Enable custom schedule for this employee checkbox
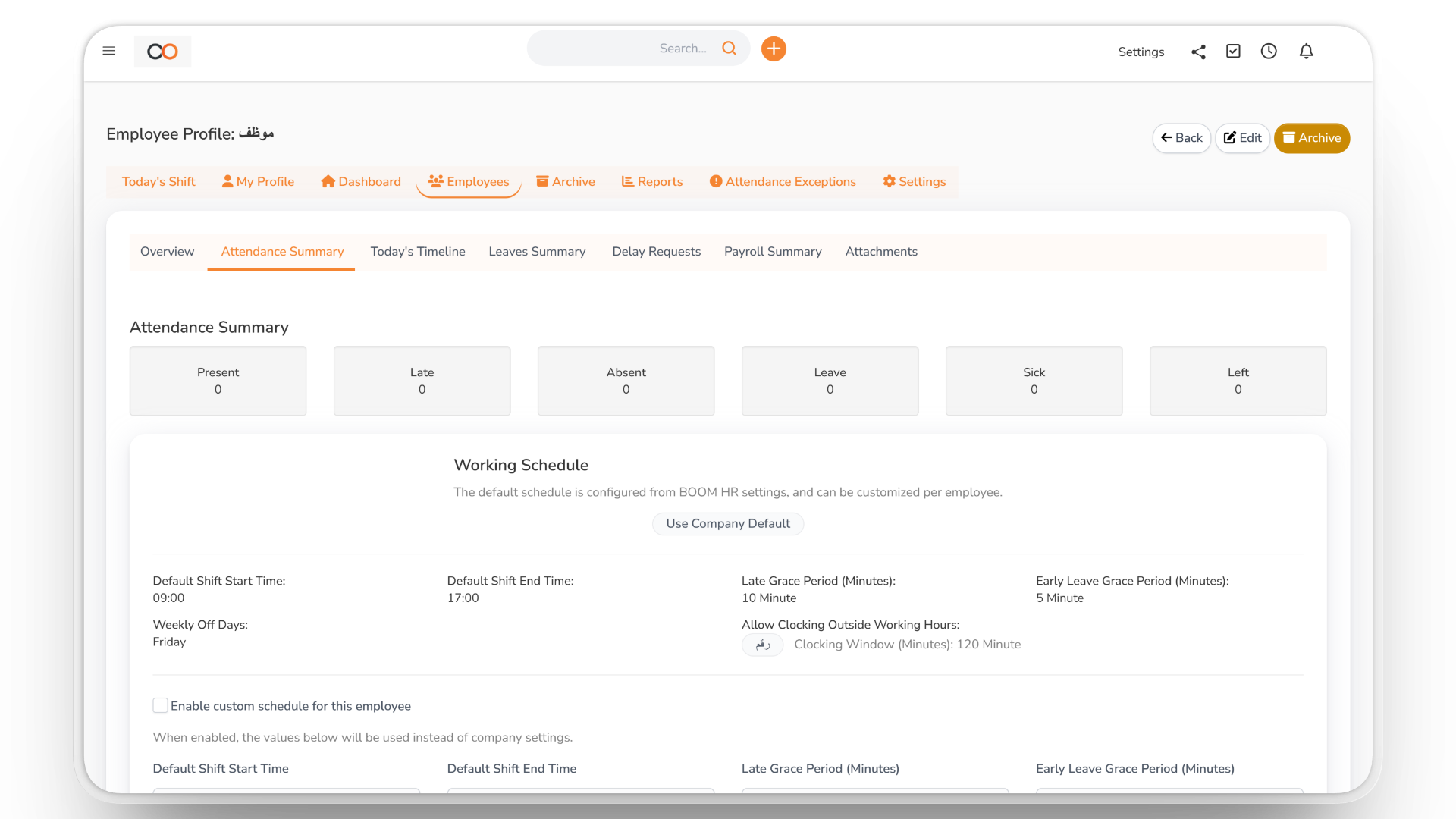This screenshot has height=819, width=1456. 161,706
